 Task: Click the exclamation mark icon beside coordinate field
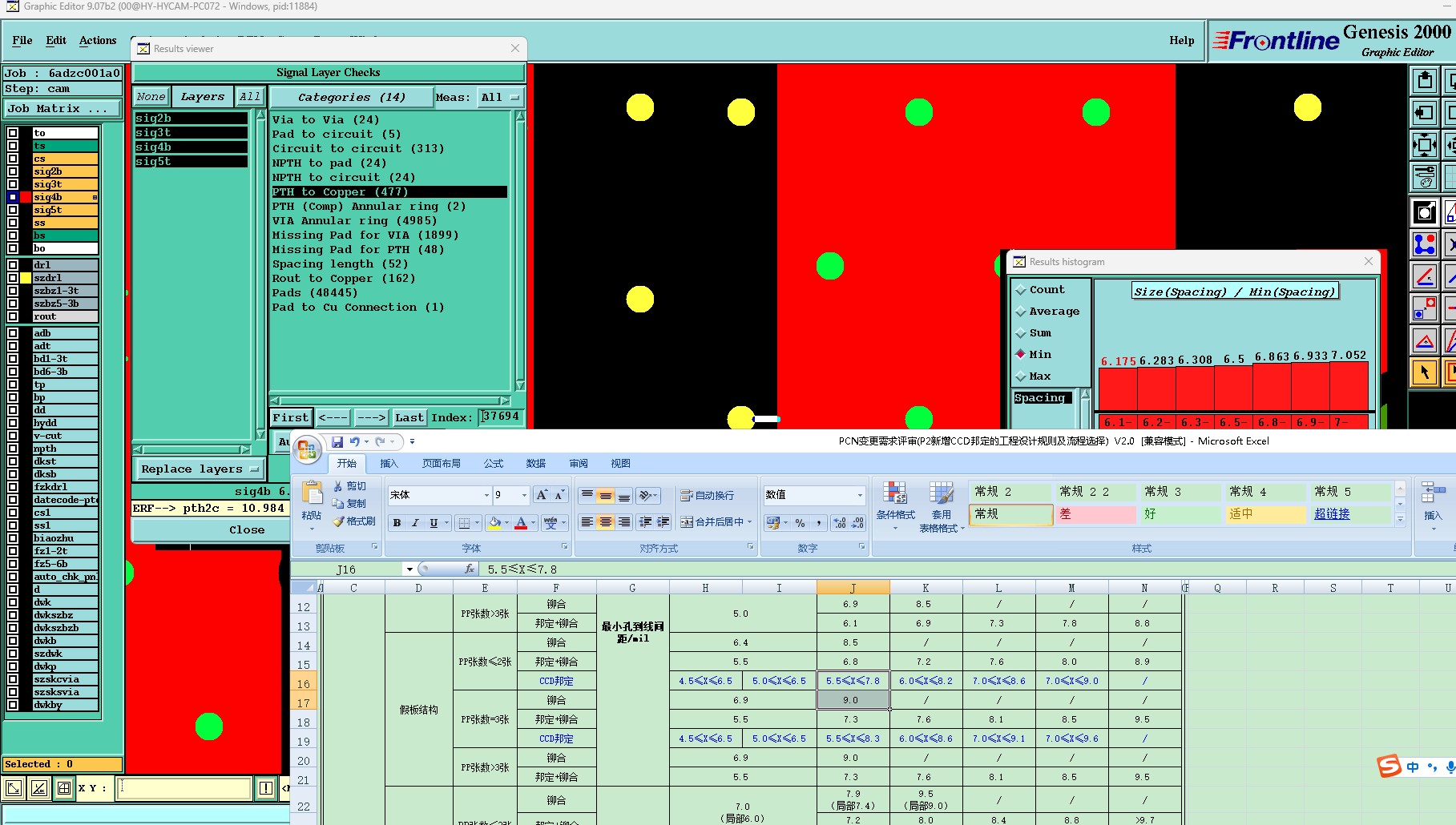[266, 789]
